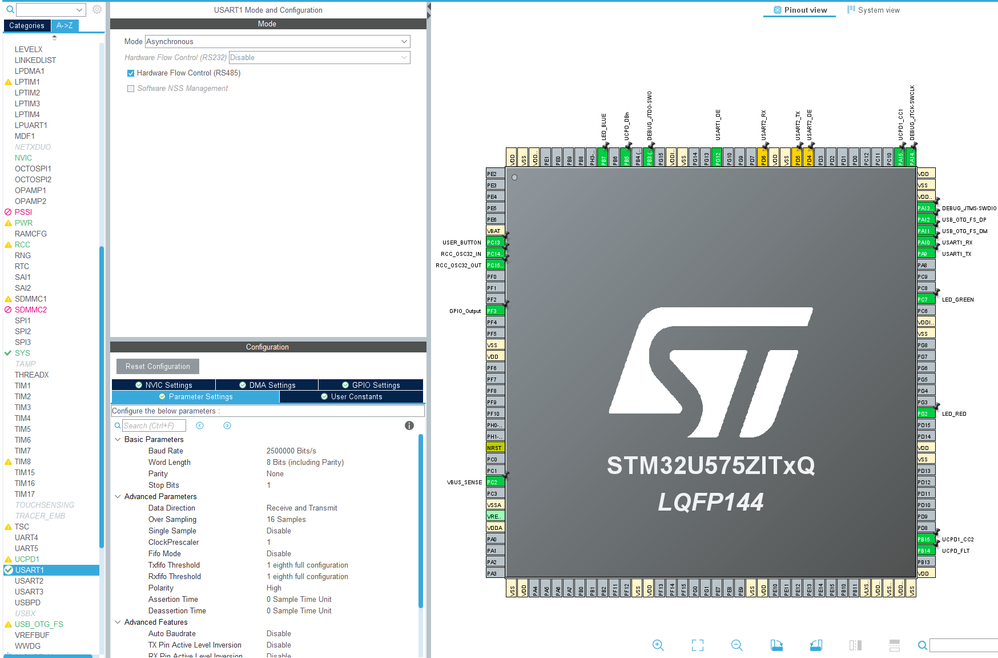Click the PA9 USART1_TX pin
The image size is (998, 658).
(x=926, y=254)
